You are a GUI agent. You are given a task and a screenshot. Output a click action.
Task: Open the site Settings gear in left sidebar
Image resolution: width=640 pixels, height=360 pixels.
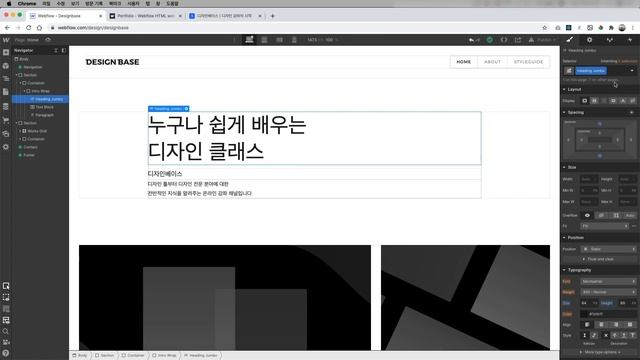pos(6,147)
